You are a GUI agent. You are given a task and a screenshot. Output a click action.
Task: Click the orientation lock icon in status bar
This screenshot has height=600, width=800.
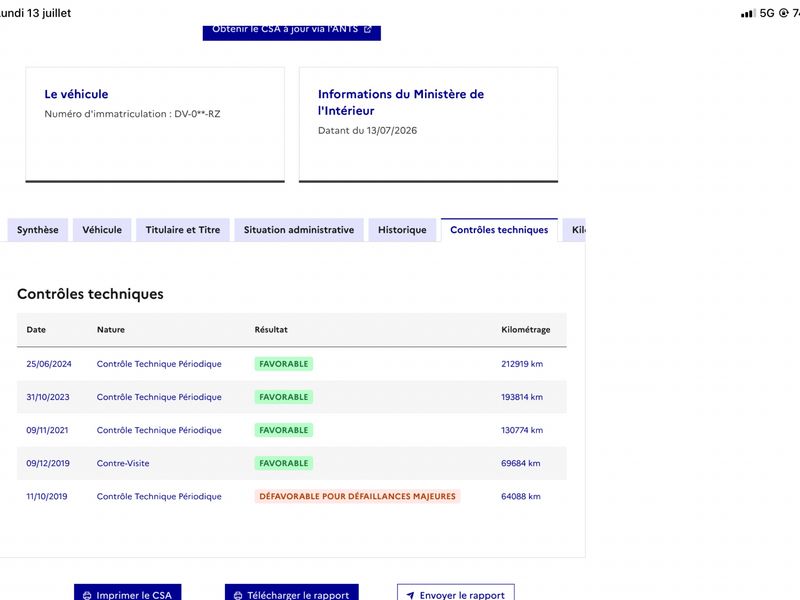point(783,13)
